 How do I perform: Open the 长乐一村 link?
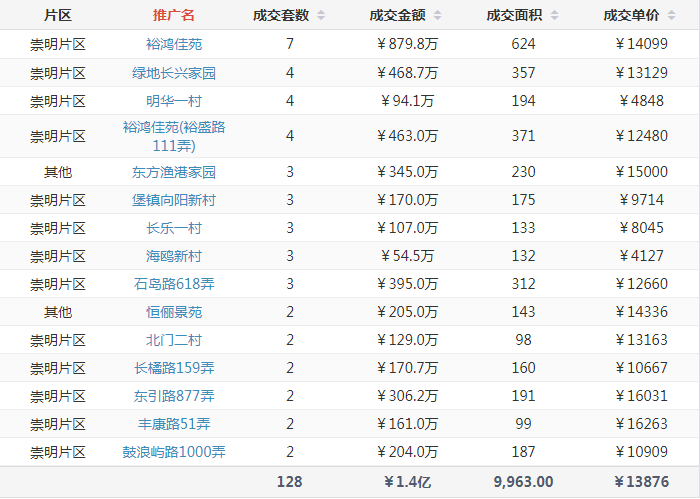tap(174, 228)
